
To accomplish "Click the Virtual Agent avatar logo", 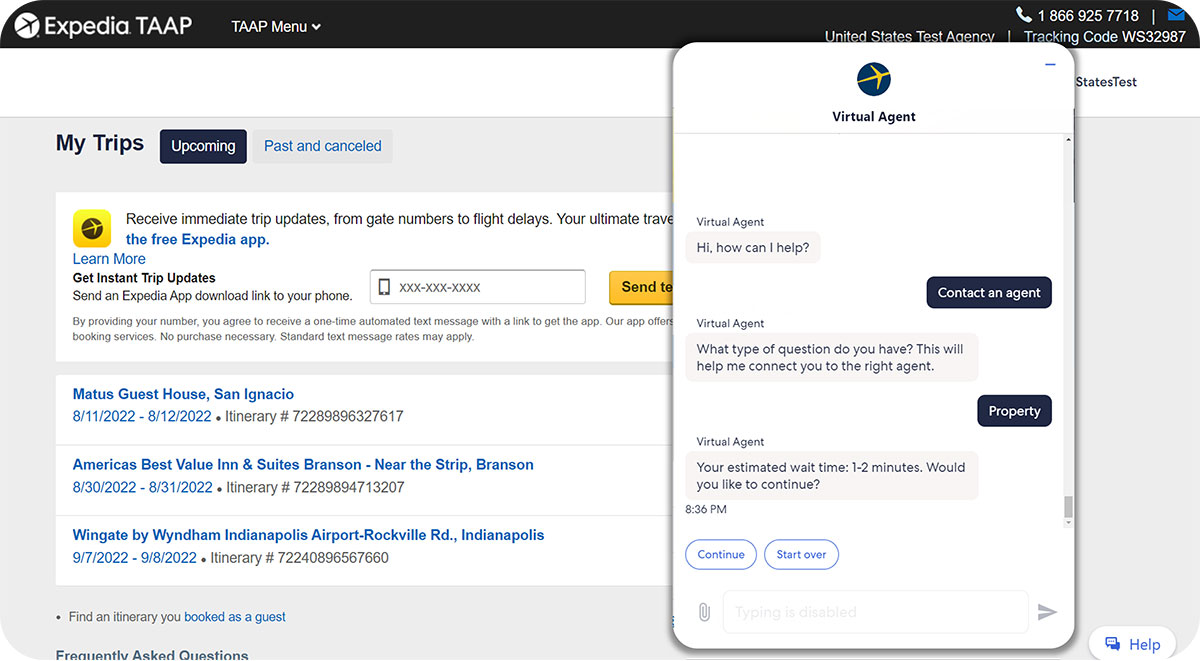I will point(874,79).
